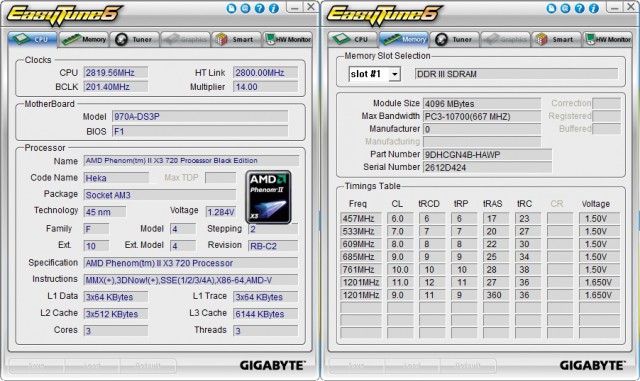Click the 761MHz frequency cell in timings table
The height and width of the screenshot is (381, 640).
tap(361, 270)
